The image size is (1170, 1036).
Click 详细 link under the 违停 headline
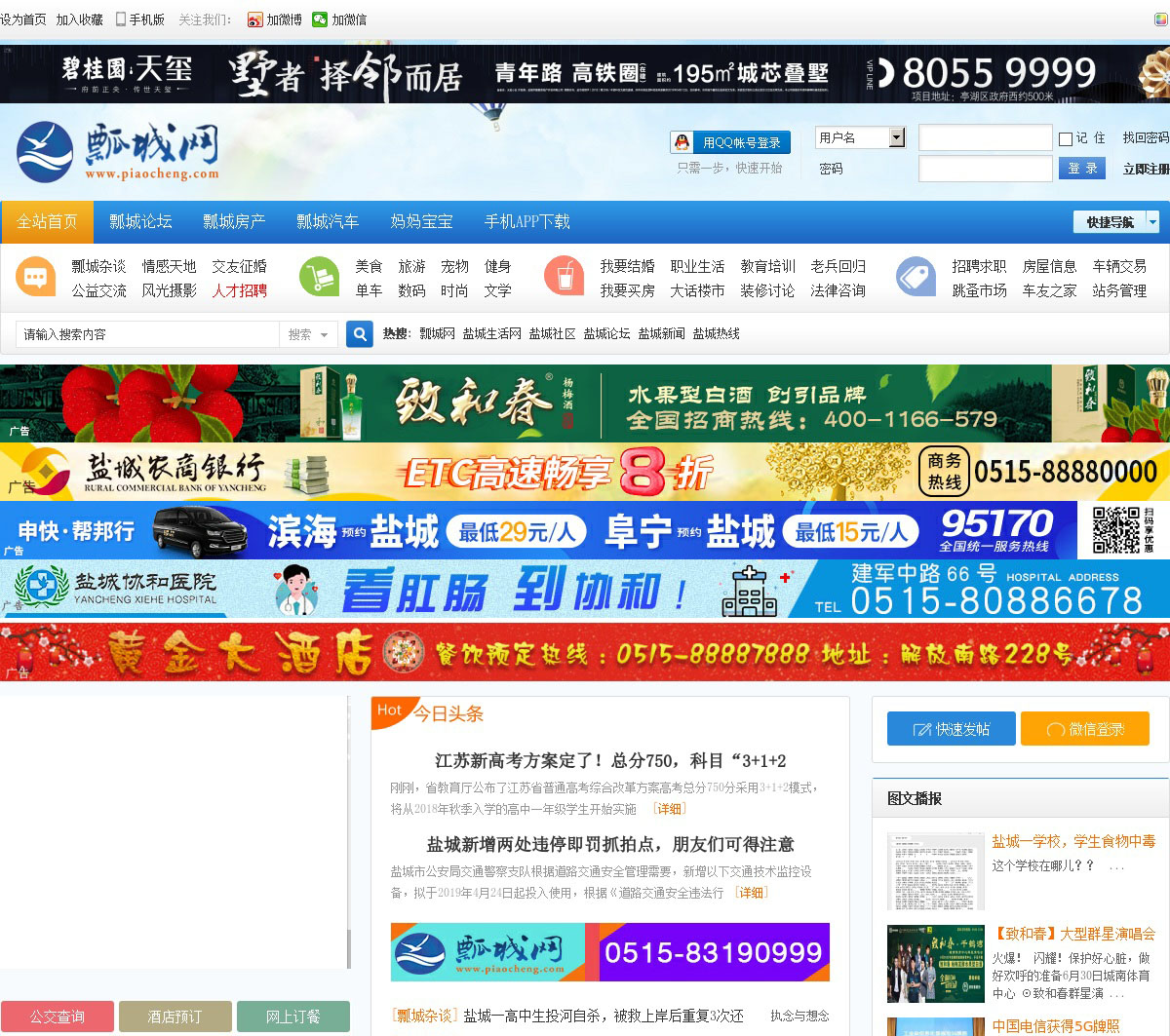click(751, 893)
